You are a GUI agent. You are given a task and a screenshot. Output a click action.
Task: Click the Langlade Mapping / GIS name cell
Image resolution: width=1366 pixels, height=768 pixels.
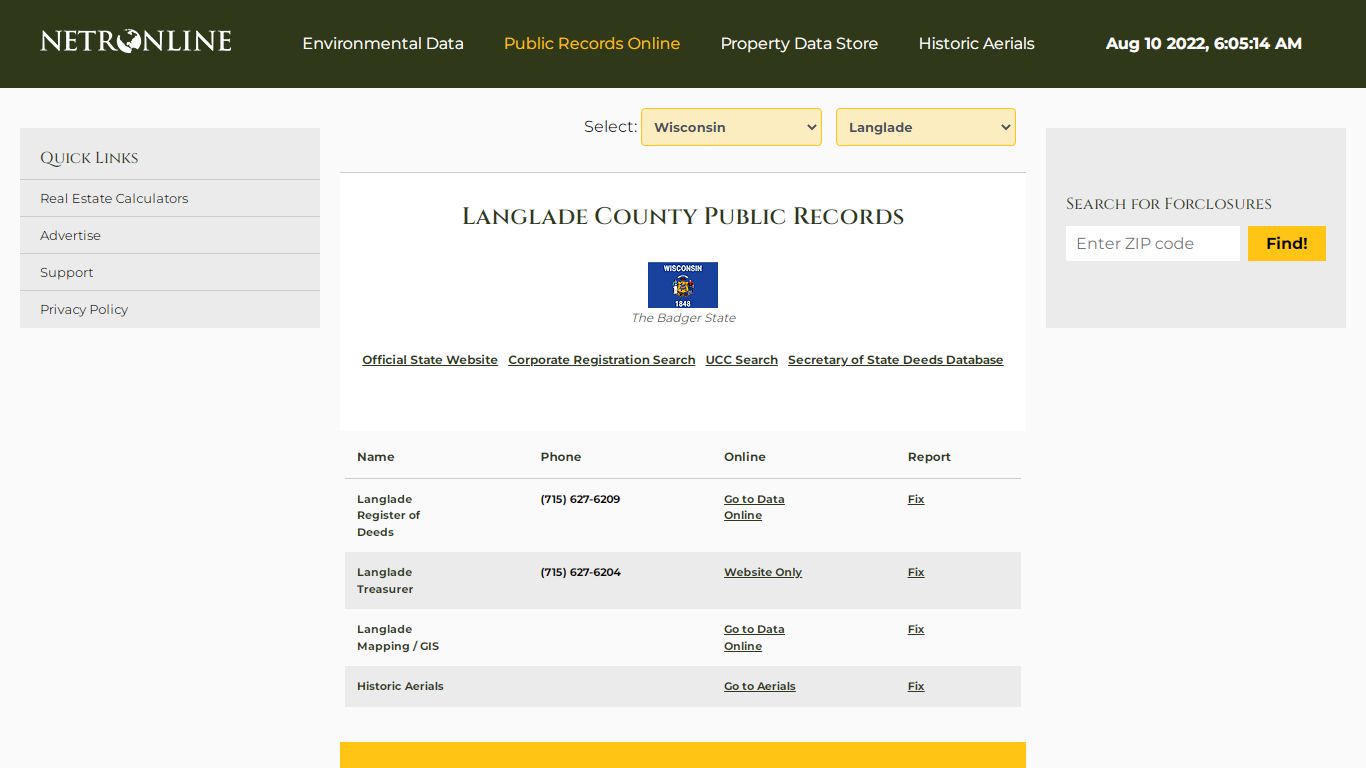(398, 637)
